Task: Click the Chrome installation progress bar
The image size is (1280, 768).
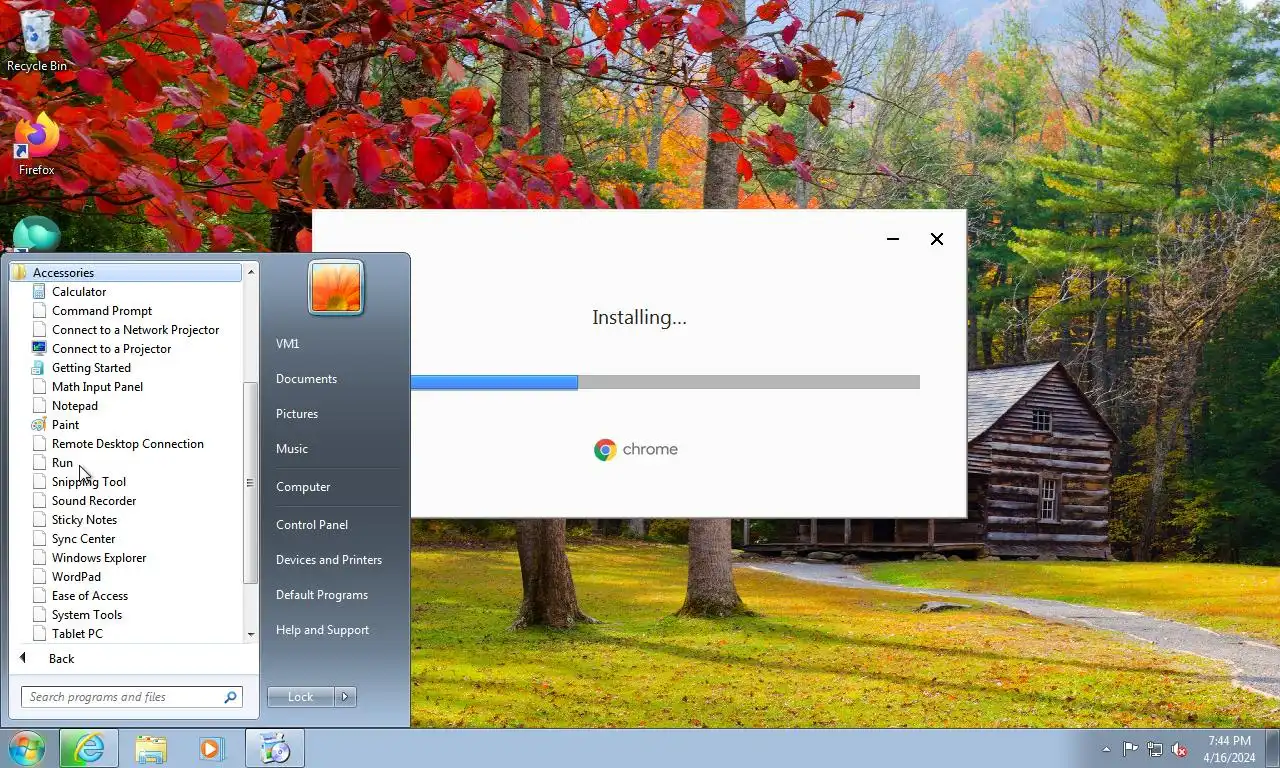Action: point(665,382)
